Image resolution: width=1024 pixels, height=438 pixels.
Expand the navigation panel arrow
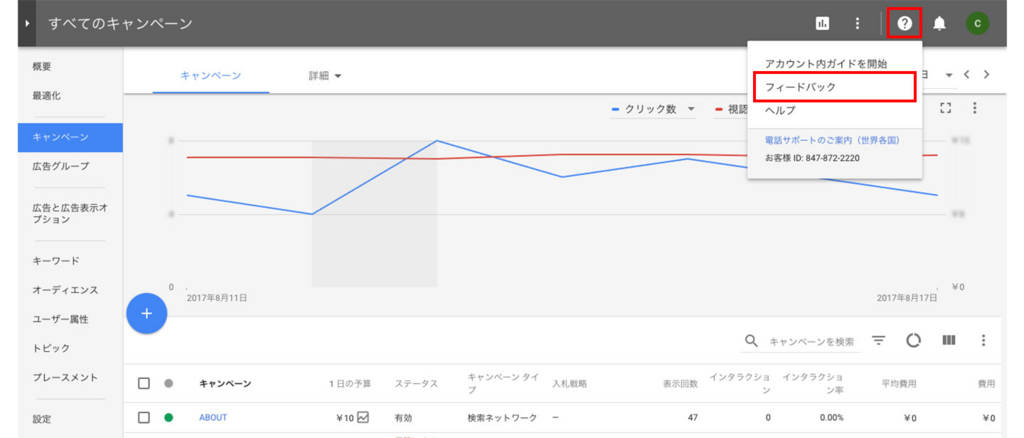click(x=27, y=23)
